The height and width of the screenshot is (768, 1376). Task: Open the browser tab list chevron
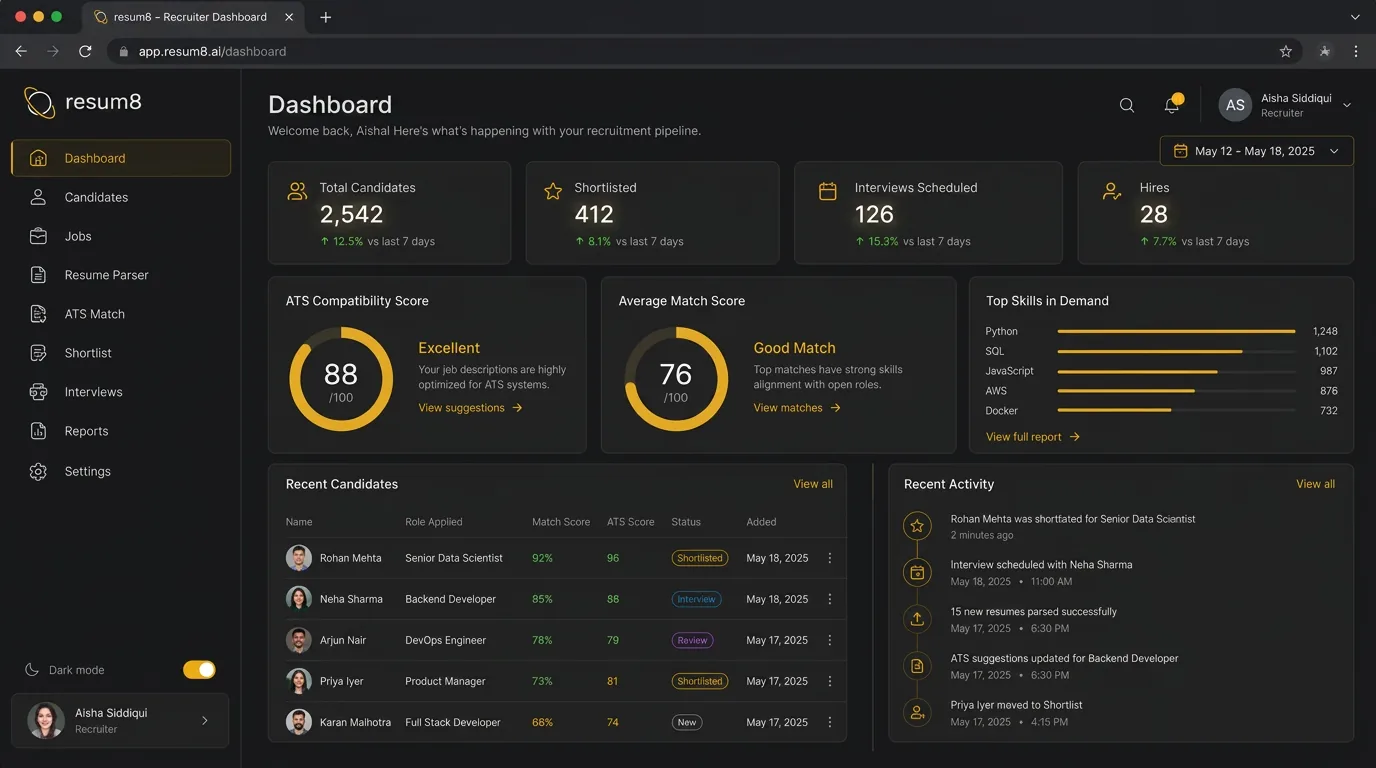click(1356, 17)
